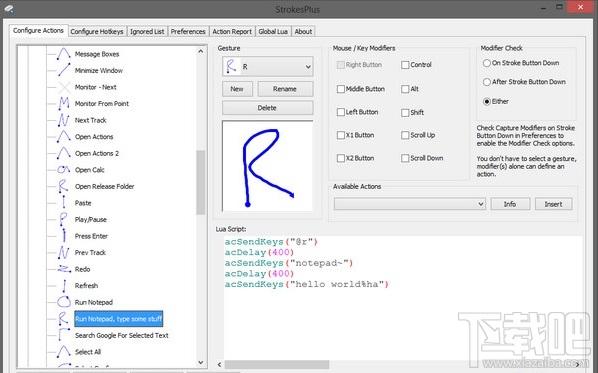Enable the Control modifier checkbox

tap(405, 65)
